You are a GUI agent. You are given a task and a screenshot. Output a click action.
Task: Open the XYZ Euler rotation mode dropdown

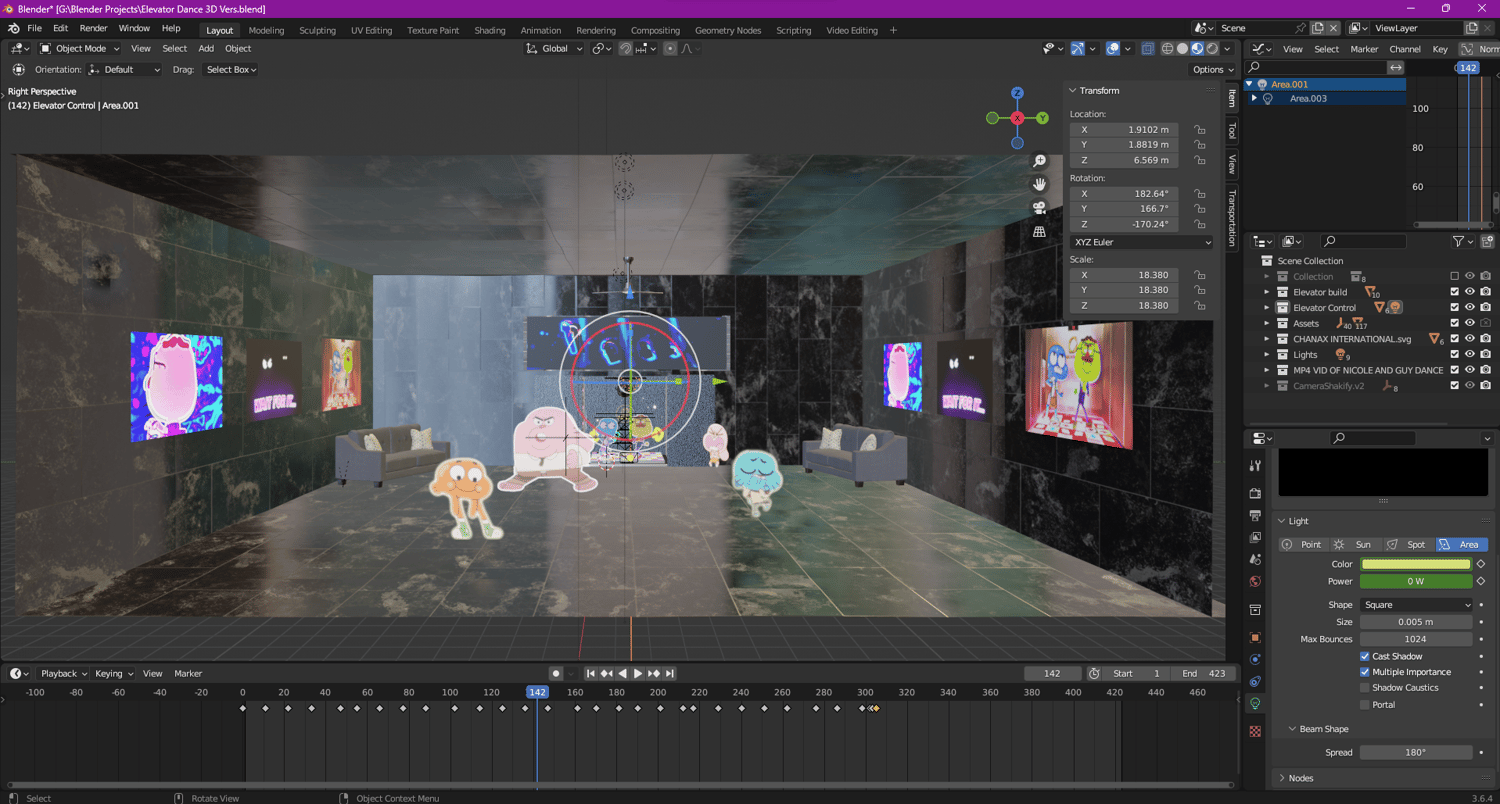pos(1141,242)
